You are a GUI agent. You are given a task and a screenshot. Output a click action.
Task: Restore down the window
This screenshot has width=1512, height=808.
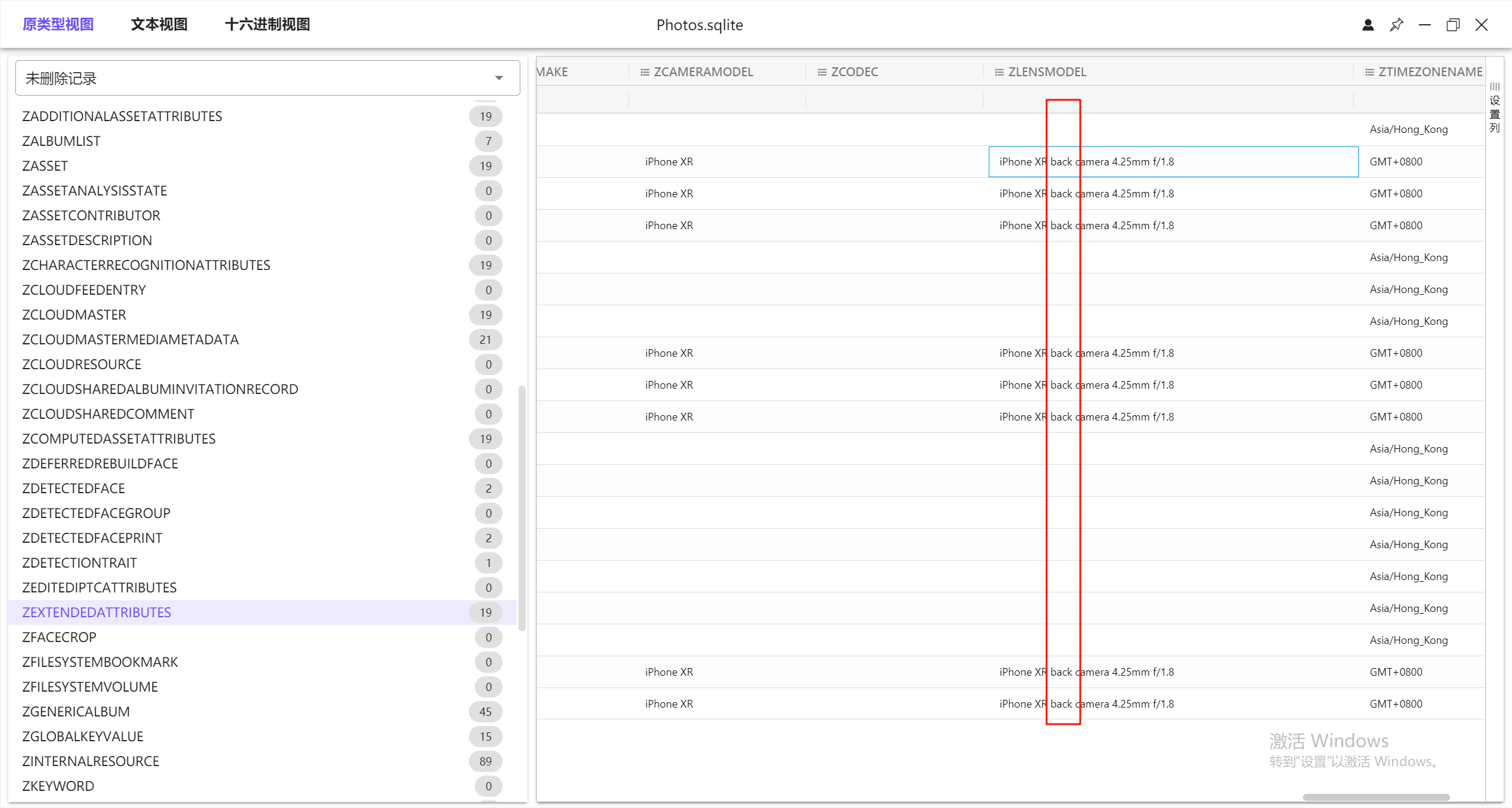tap(1453, 25)
